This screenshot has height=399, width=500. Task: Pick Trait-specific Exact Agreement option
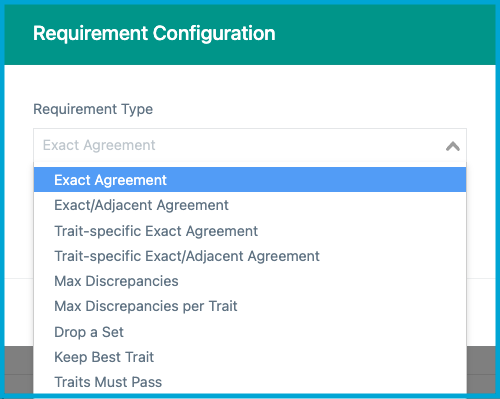(250, 231)
